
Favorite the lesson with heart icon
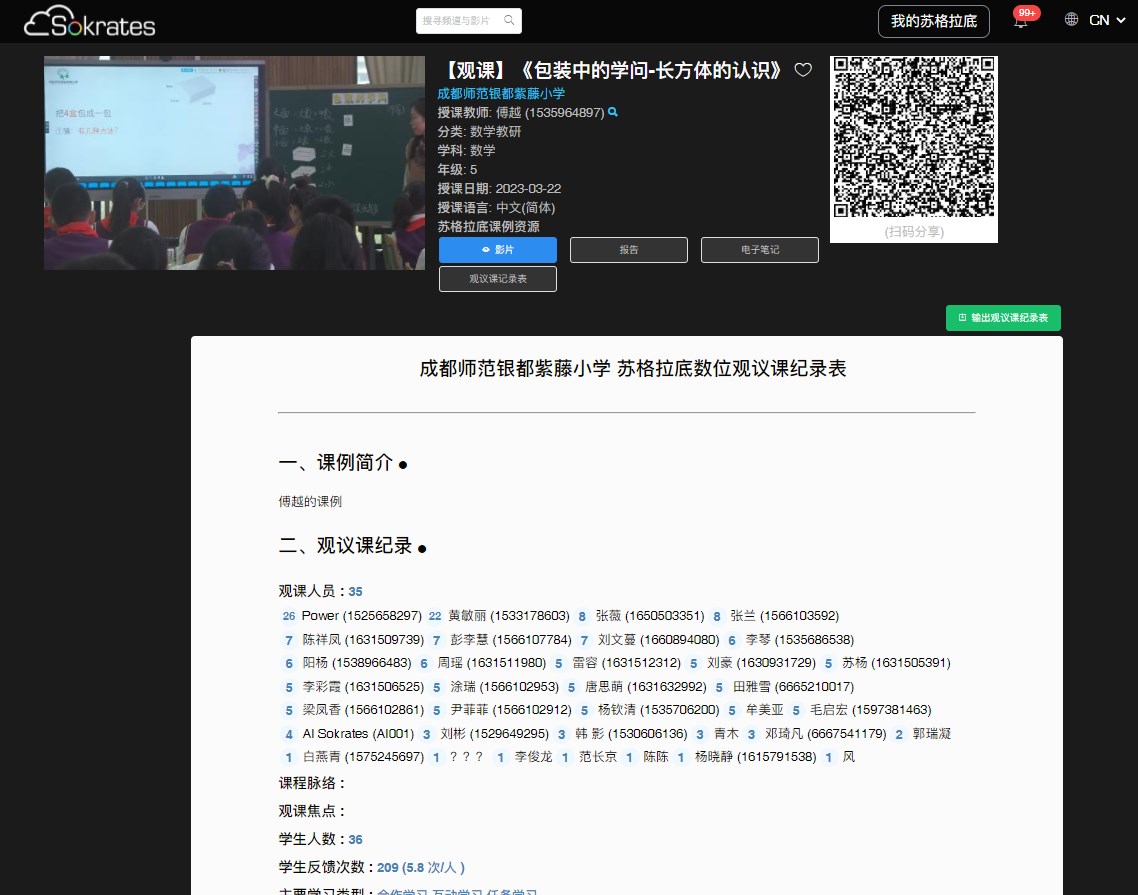click(802, 70)
